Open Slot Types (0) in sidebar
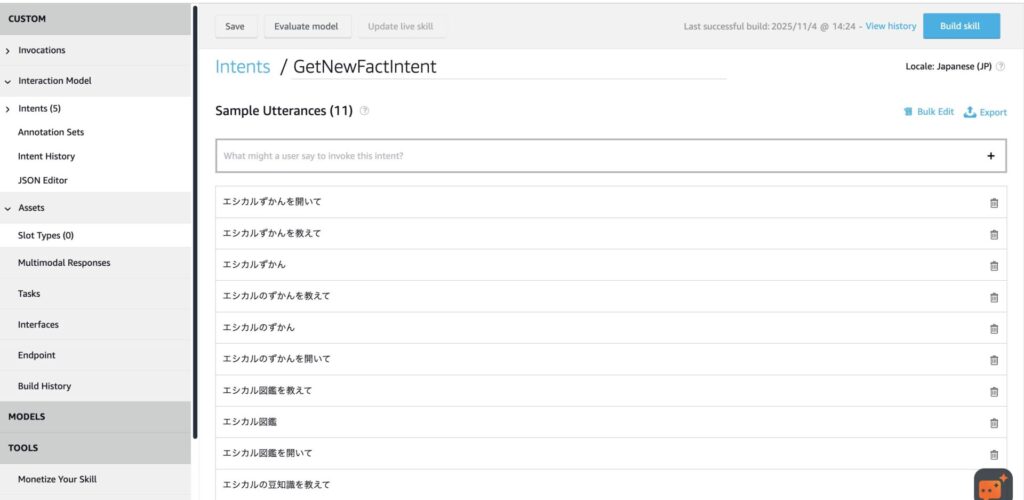1024x500 pixels. (x=46, y=236)
